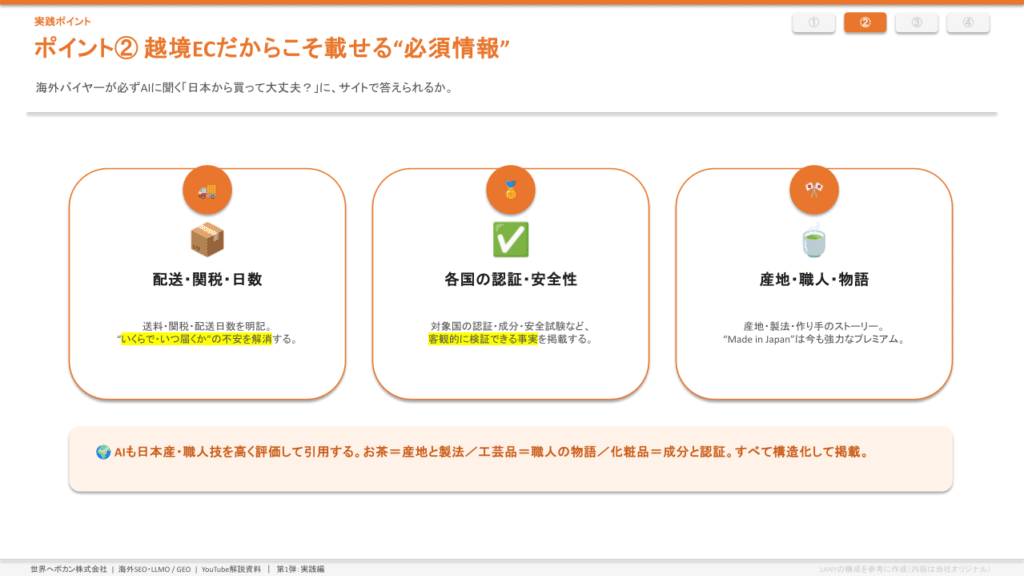This screenshot has width=1024, height=576.
Task: Click banner text AIも日本産・職人技を高く評価
Action: 492,452
